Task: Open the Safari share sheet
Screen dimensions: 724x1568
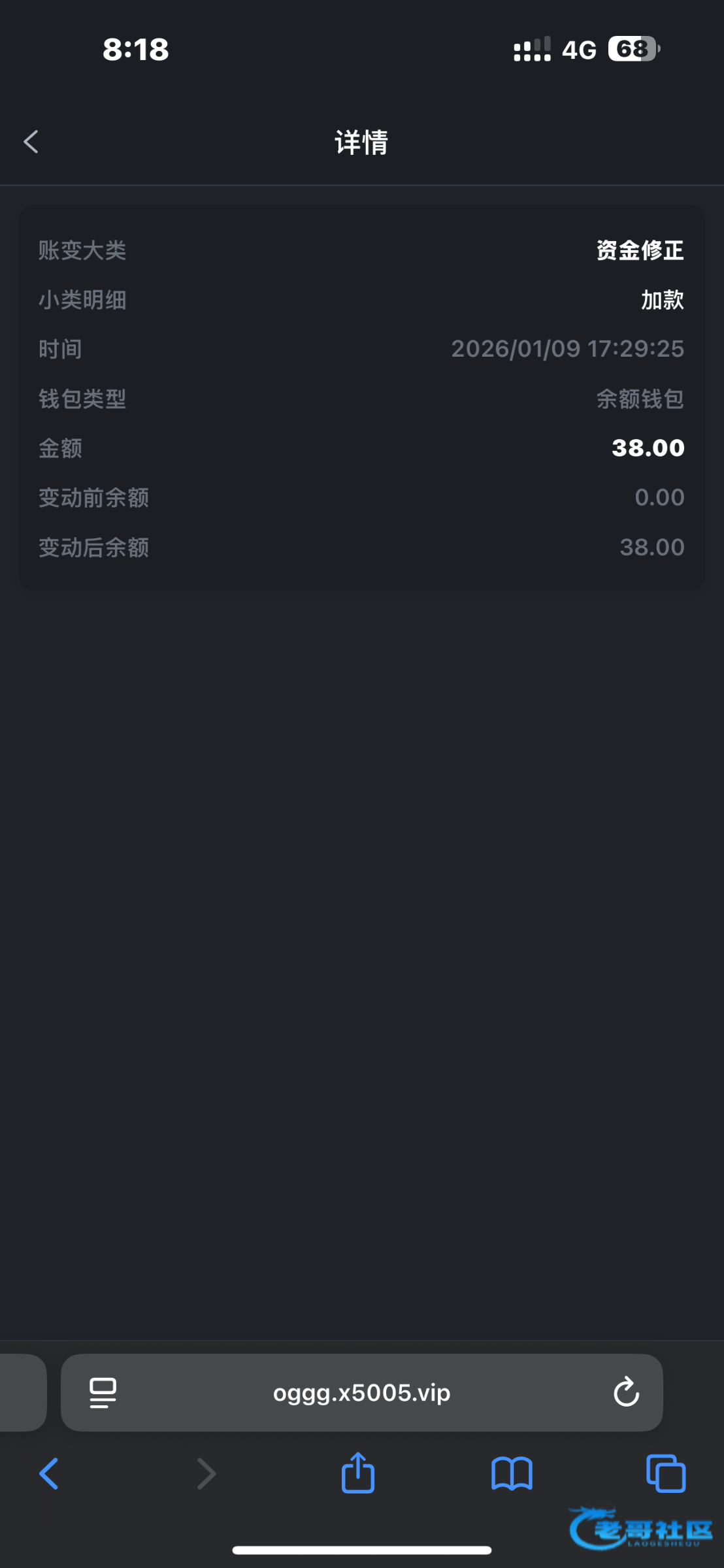Action: 358,1473
